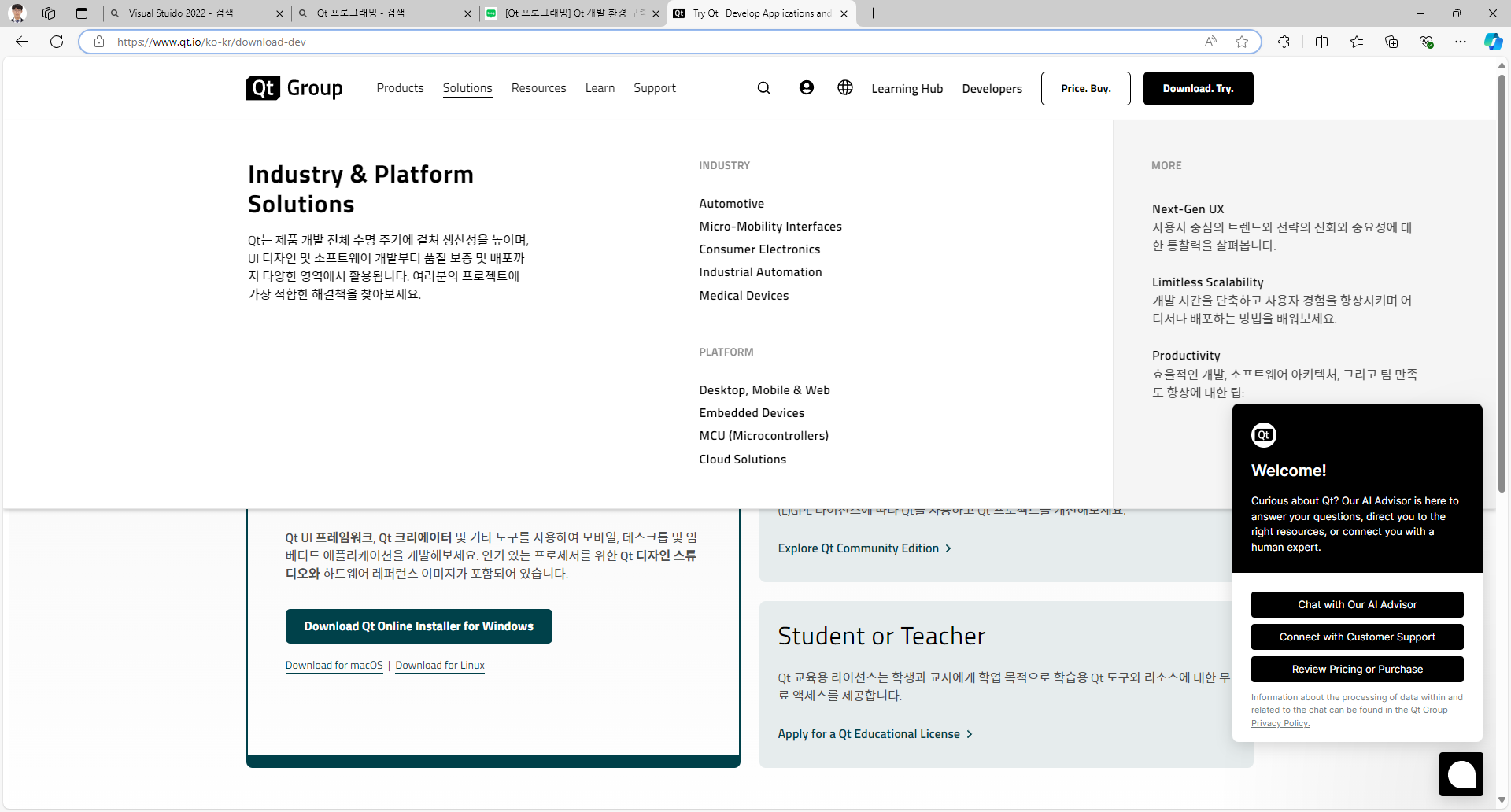Open the favorites list icon
This screenshot has height=812, width=1511.
click(x=1357, y=42)
